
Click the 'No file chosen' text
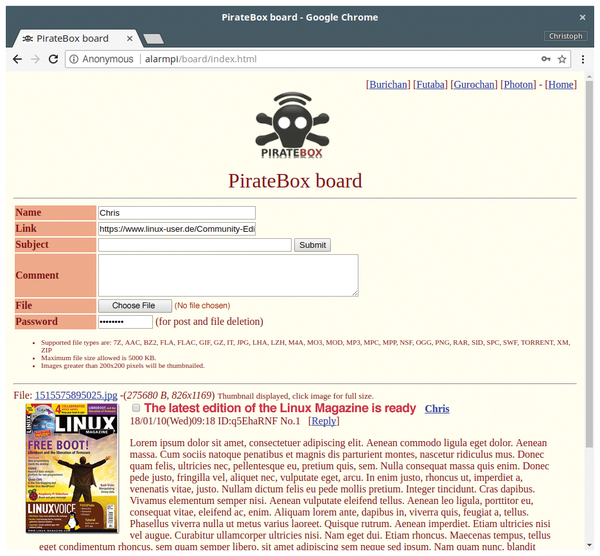coord(202,305)
